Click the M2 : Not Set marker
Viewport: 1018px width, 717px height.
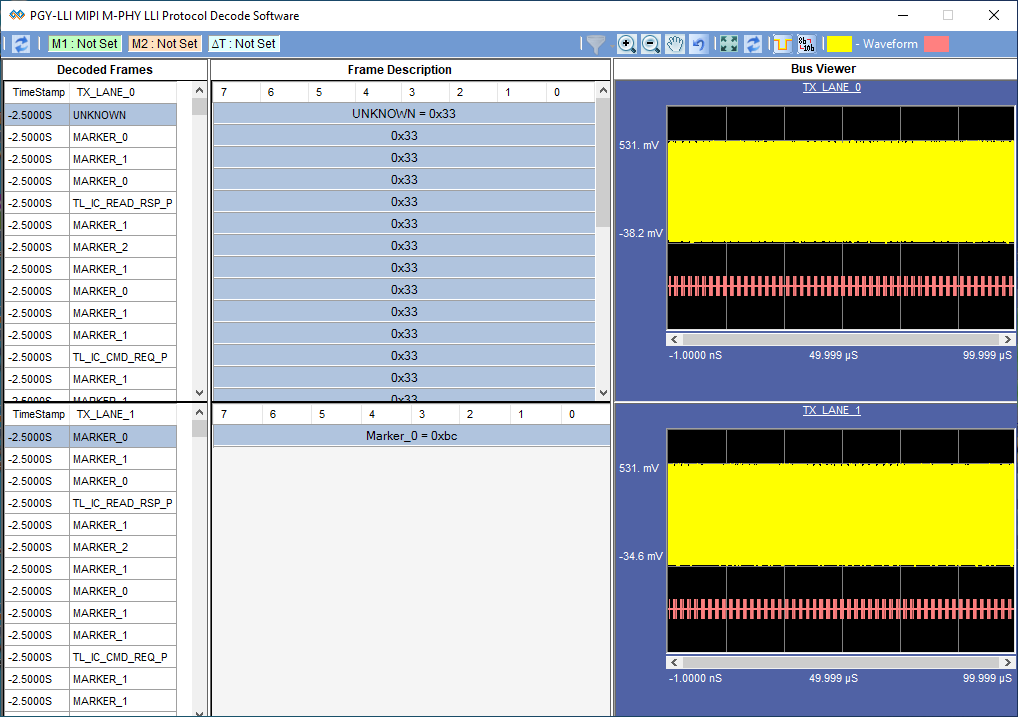tap(164, 44)
